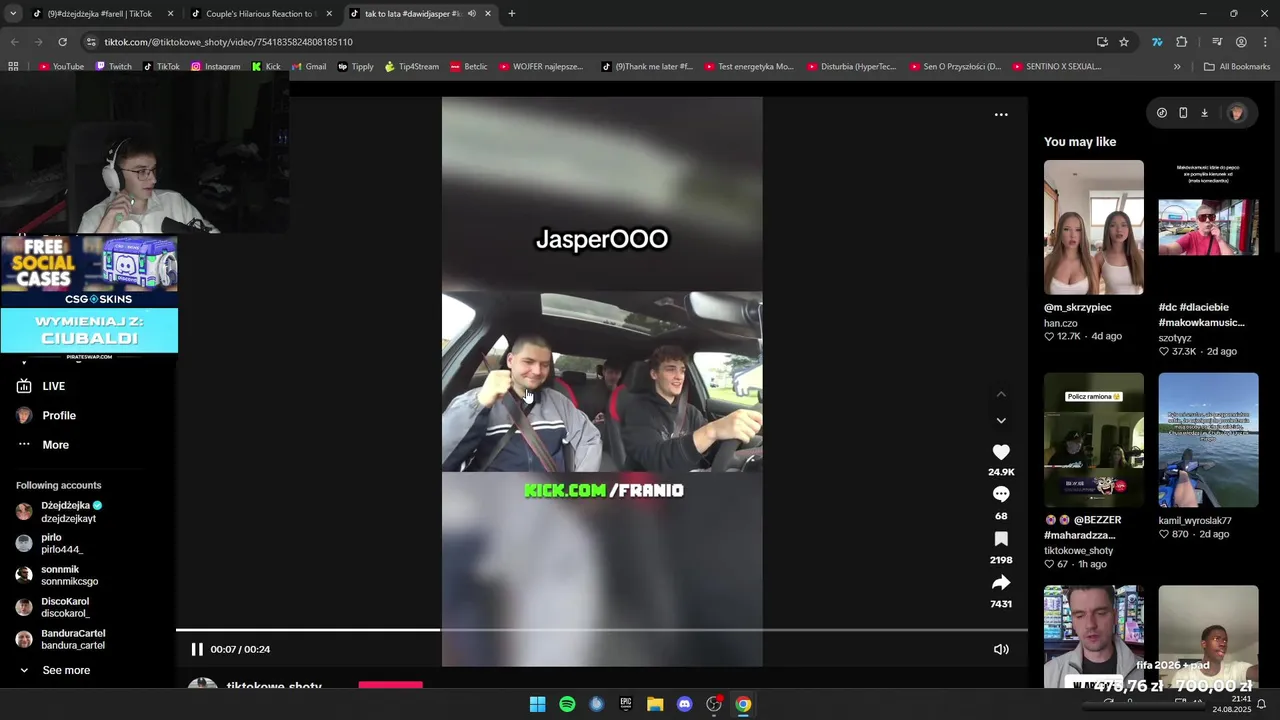Click the video progress bar
The image size is (1280, 720).
click(x=602, y=630)
